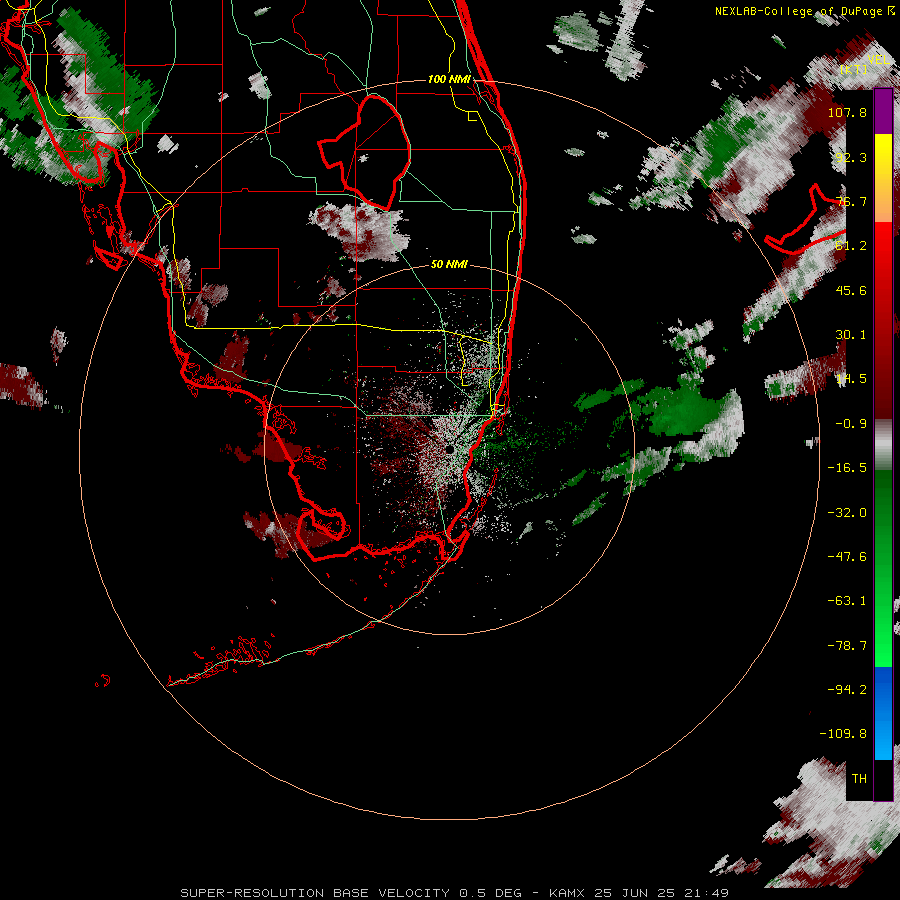The image size is (900, 900).
Task: Click the -32.0 legend value
Action: pyautogui.click(x=847, y=513)
